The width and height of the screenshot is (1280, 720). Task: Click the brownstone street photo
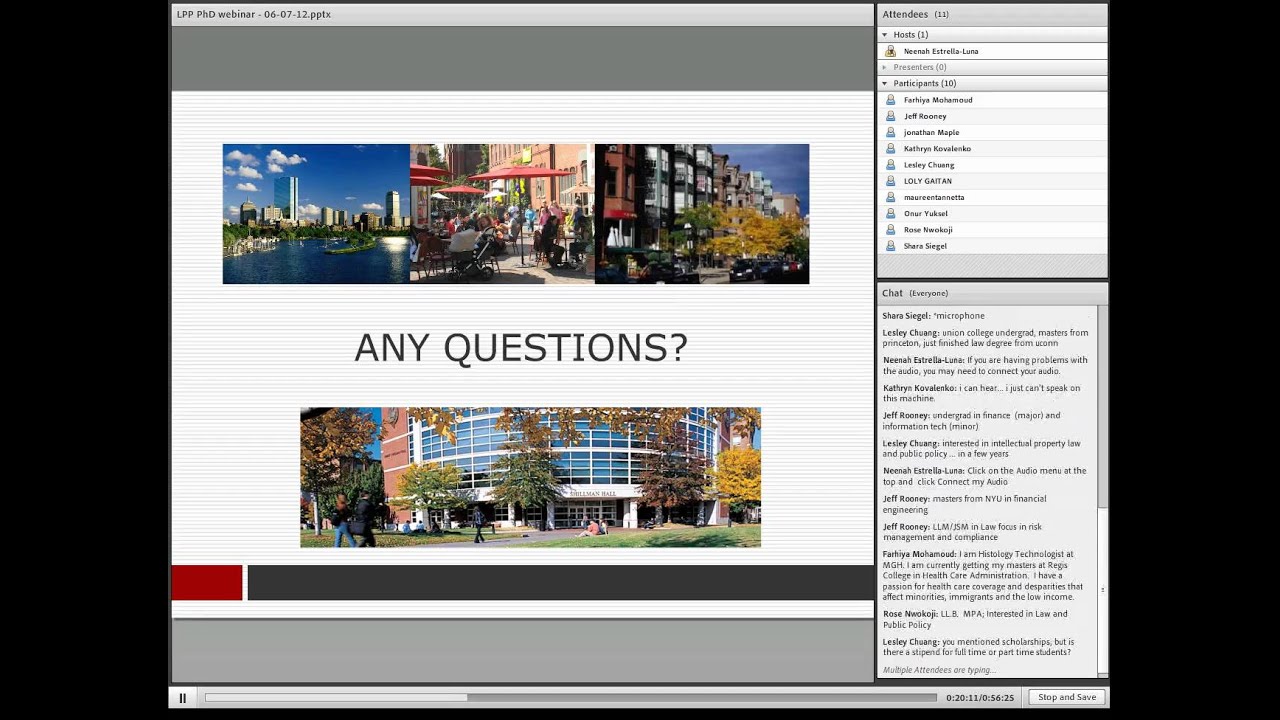(702, 214)
